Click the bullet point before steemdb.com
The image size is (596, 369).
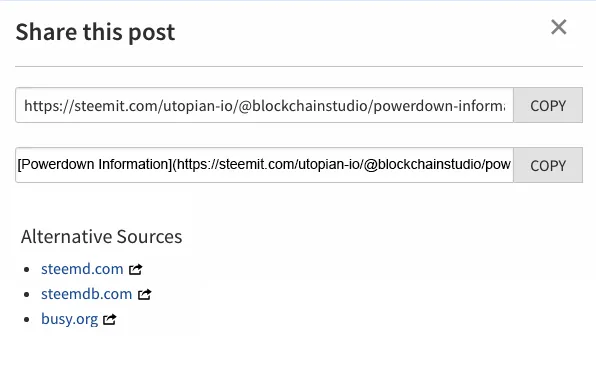[x=27, y=295]
